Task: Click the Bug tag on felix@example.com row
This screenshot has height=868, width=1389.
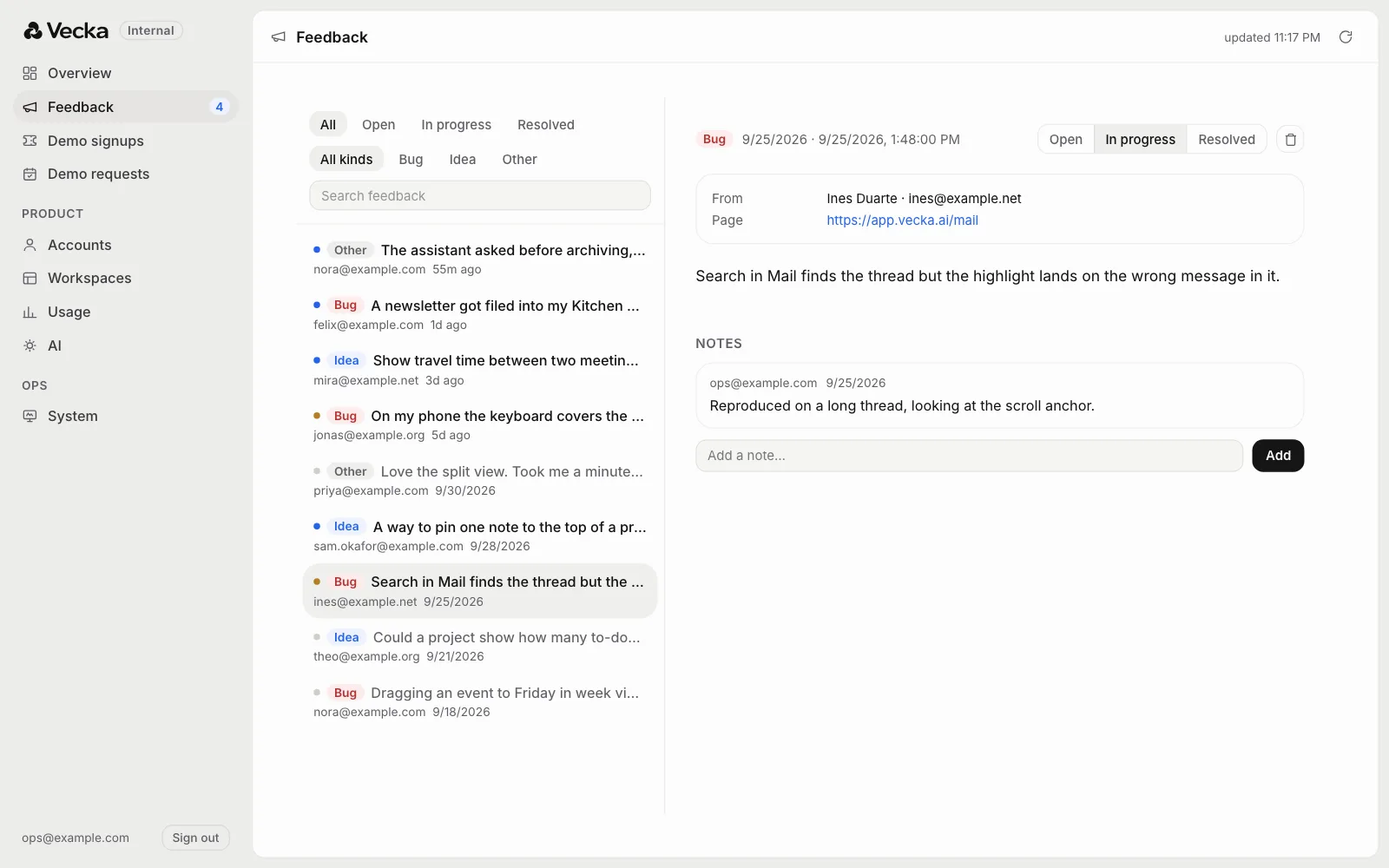Action: tap(346, 305)
